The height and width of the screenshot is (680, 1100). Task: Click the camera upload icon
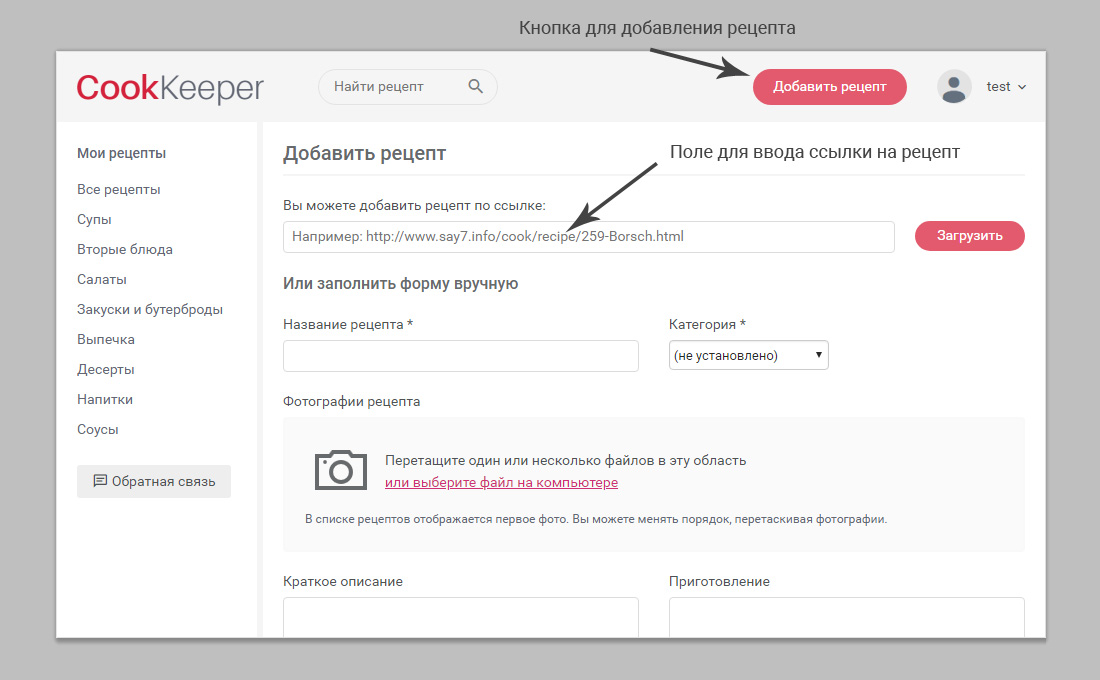point(341,469)
